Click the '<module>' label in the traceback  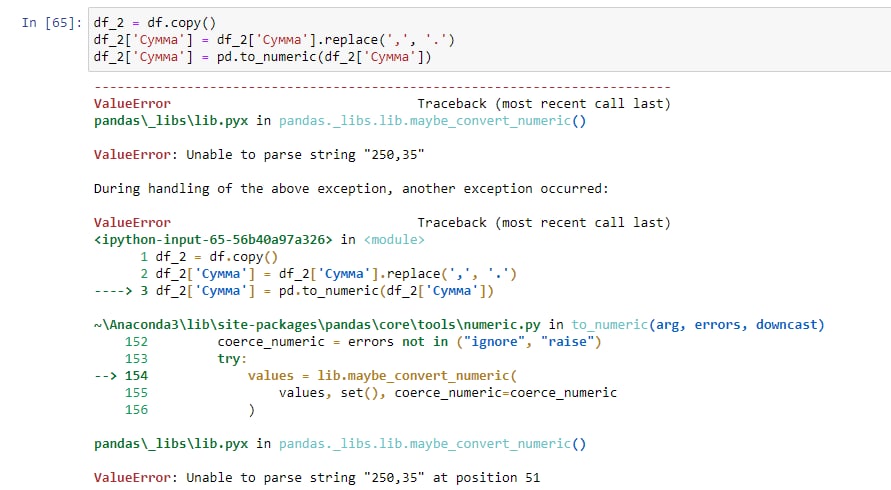tap(394, 239)
